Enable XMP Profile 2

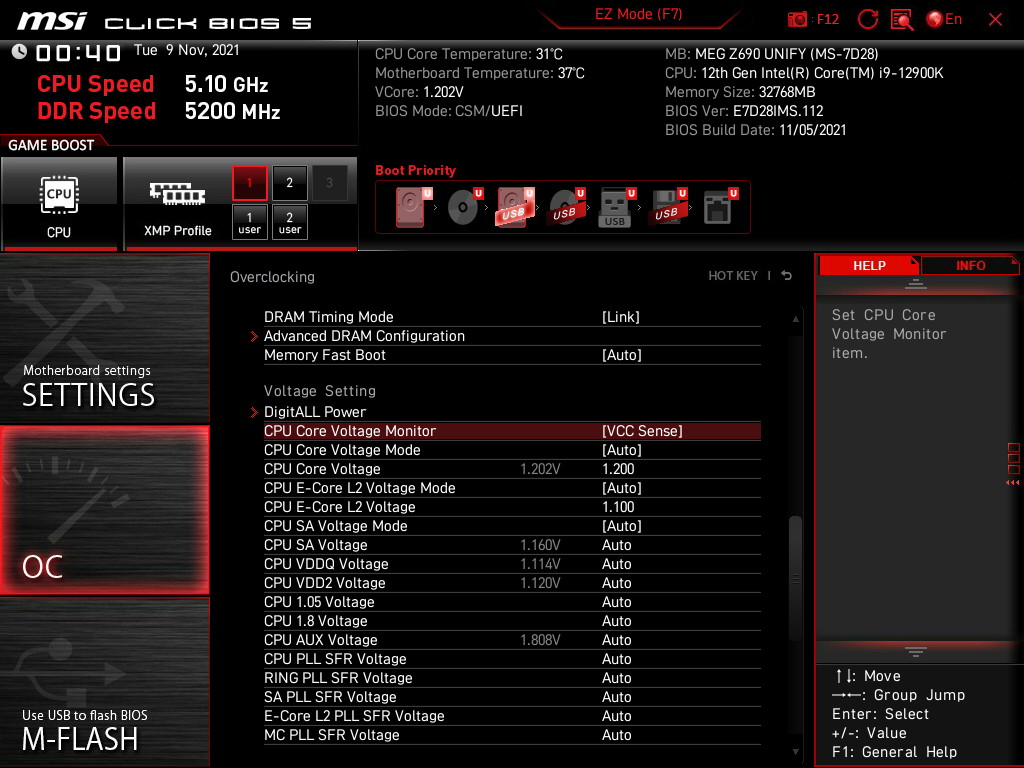(x=289, y=183)
